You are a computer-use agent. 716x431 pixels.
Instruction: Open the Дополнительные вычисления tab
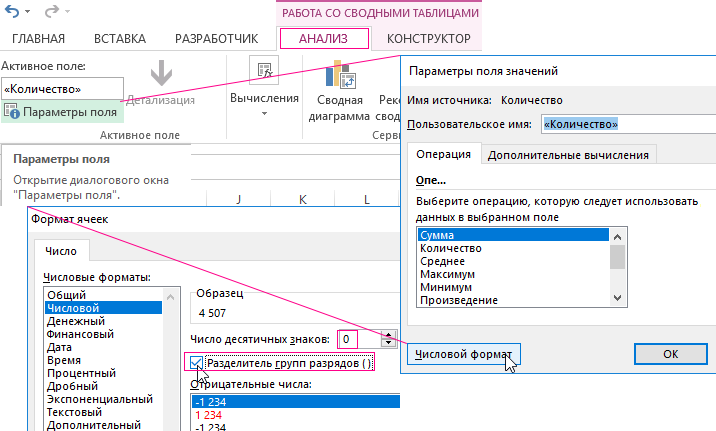(x=568, y=155)
